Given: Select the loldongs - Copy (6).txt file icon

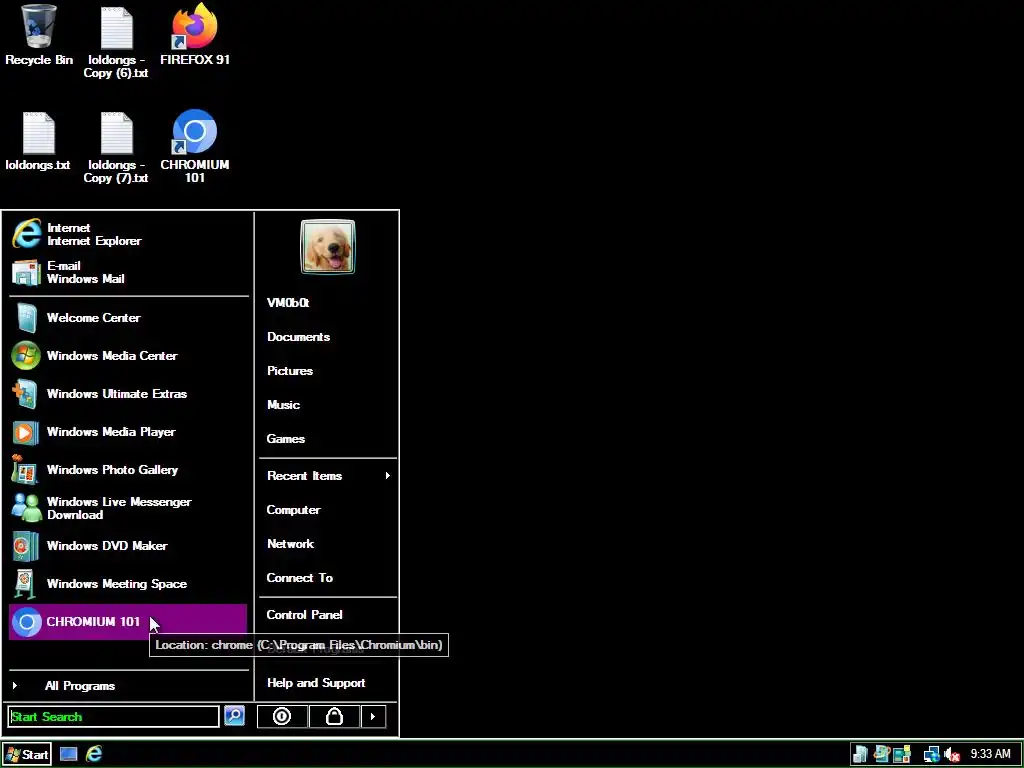Looking at the screenshot, I should [116, 41].
